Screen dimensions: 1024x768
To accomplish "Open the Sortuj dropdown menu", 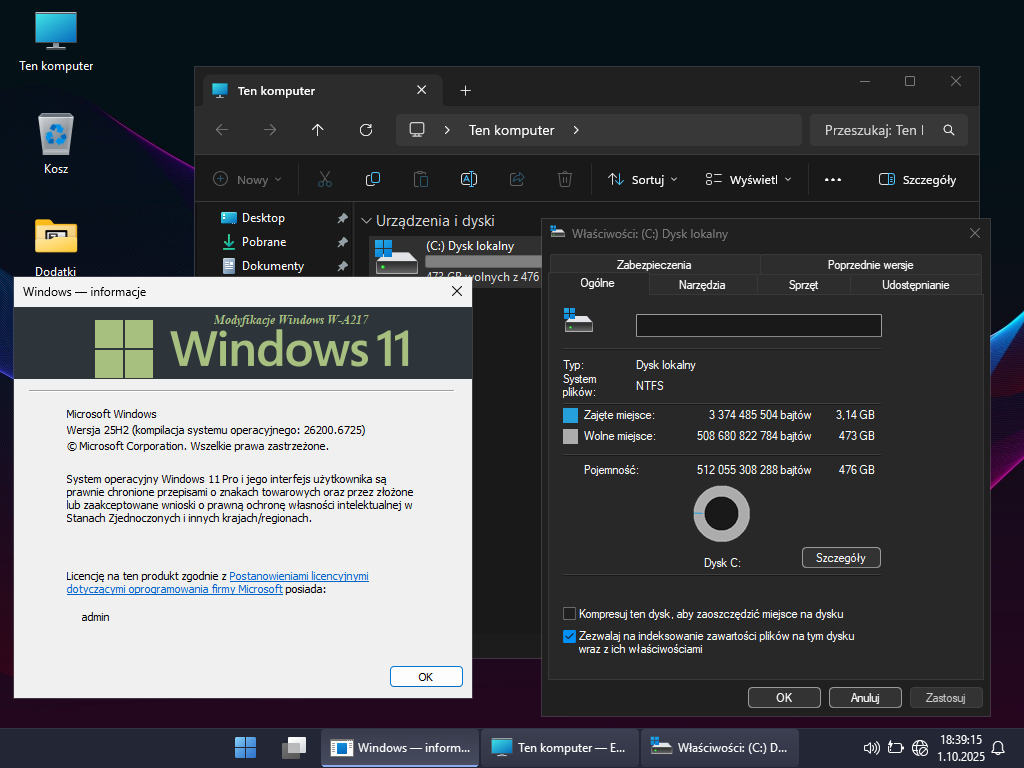I will [x=642, y=180].
